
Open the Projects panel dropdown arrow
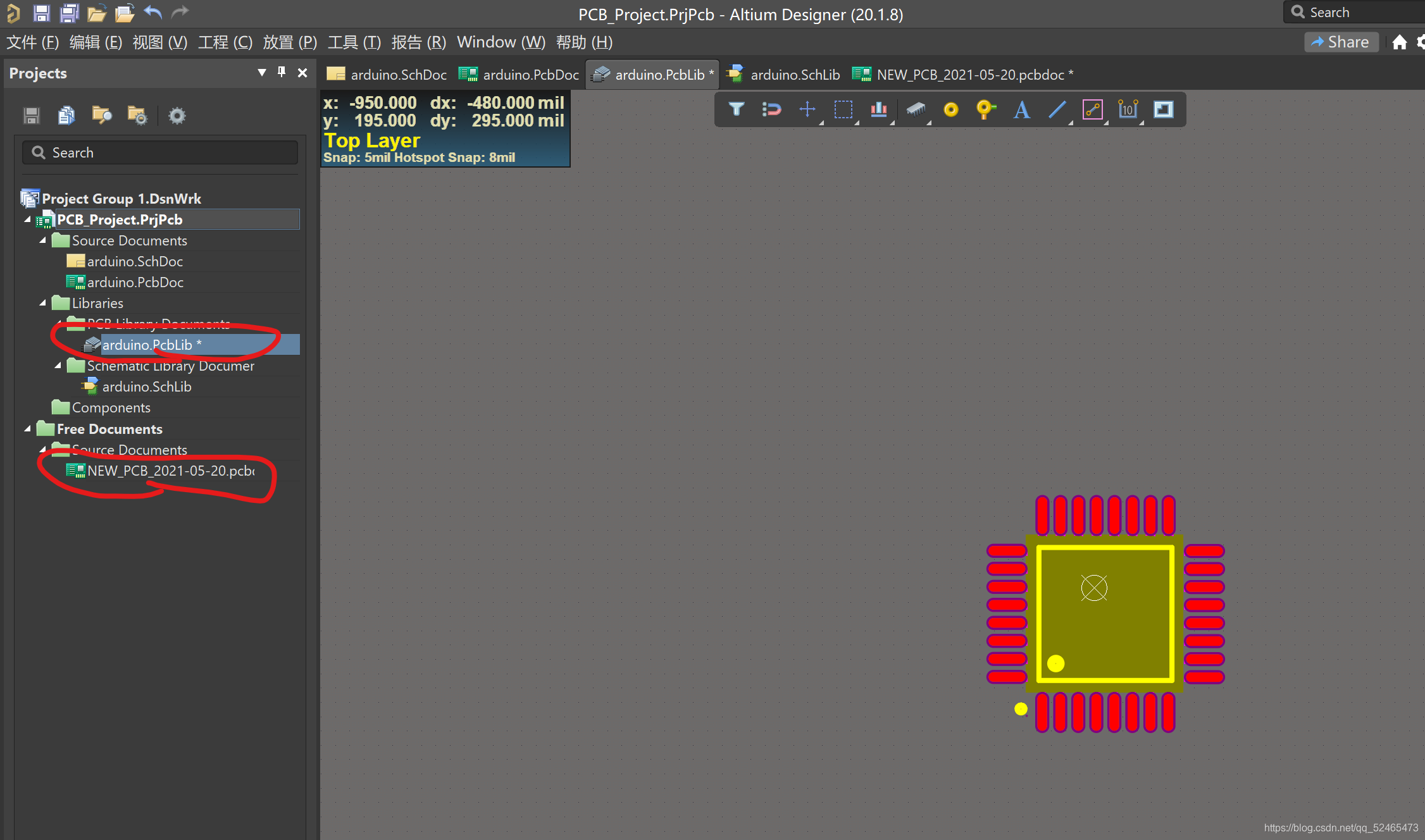[x=261, y=73]
